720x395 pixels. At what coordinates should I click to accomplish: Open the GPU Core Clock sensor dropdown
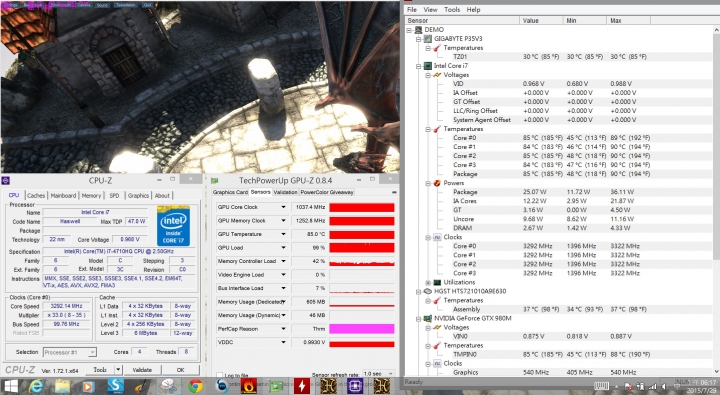pyautogui.click(x=283, y=207)
